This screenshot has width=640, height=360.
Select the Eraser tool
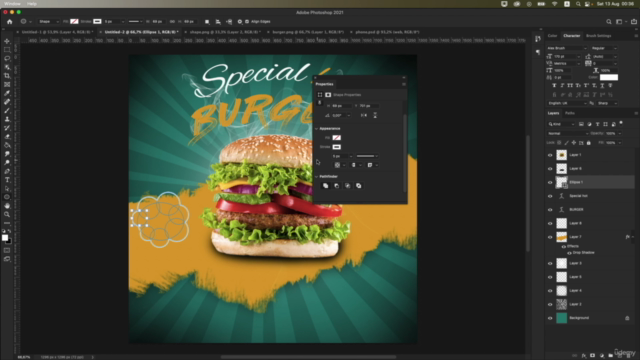[7, 136]
